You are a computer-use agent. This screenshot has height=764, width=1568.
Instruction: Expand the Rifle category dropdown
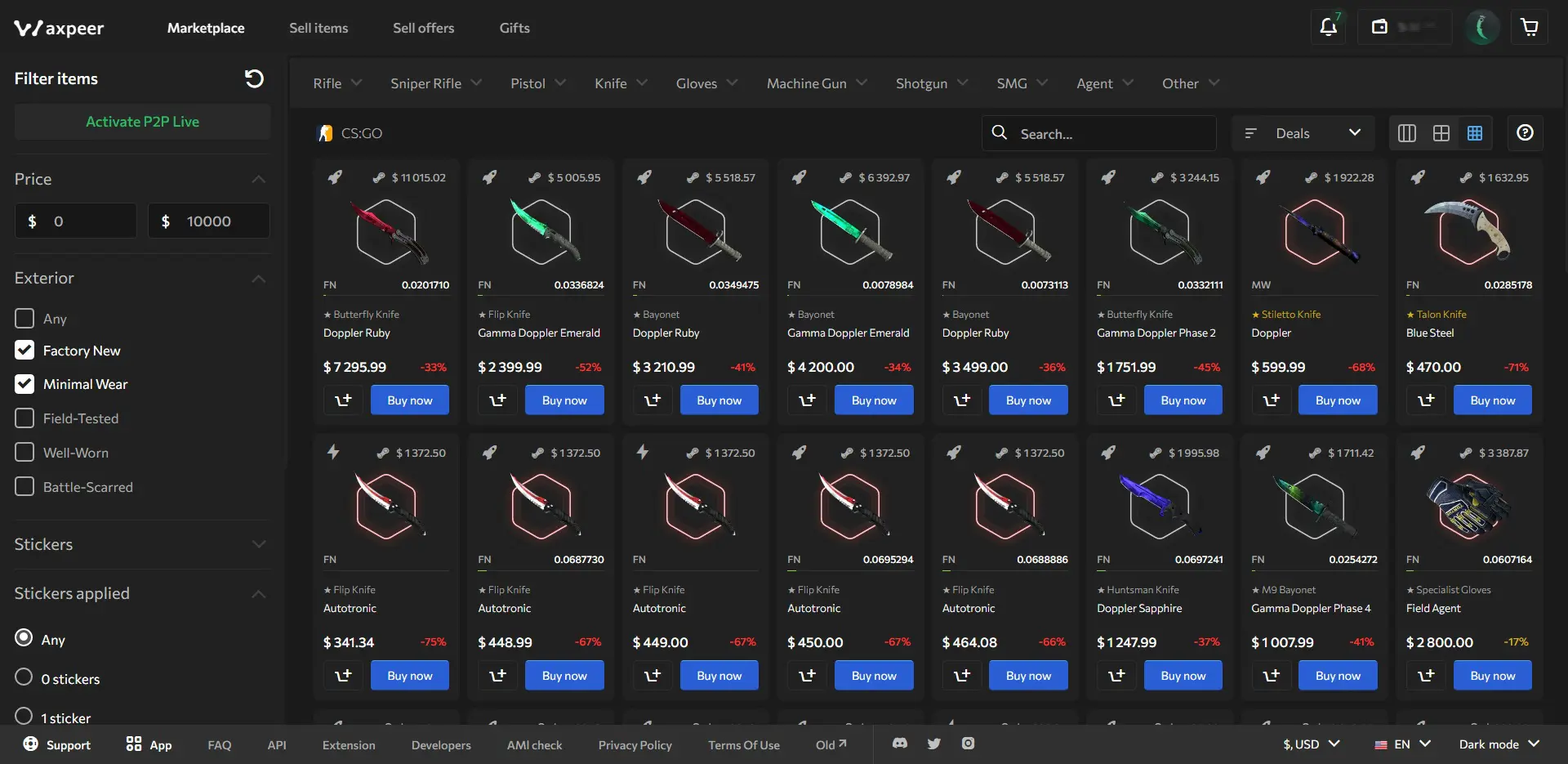click(337, 83)
